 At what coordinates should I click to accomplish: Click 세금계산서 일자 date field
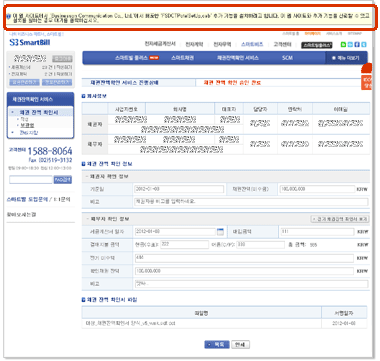pyautogui.click(x=175, y=231)
